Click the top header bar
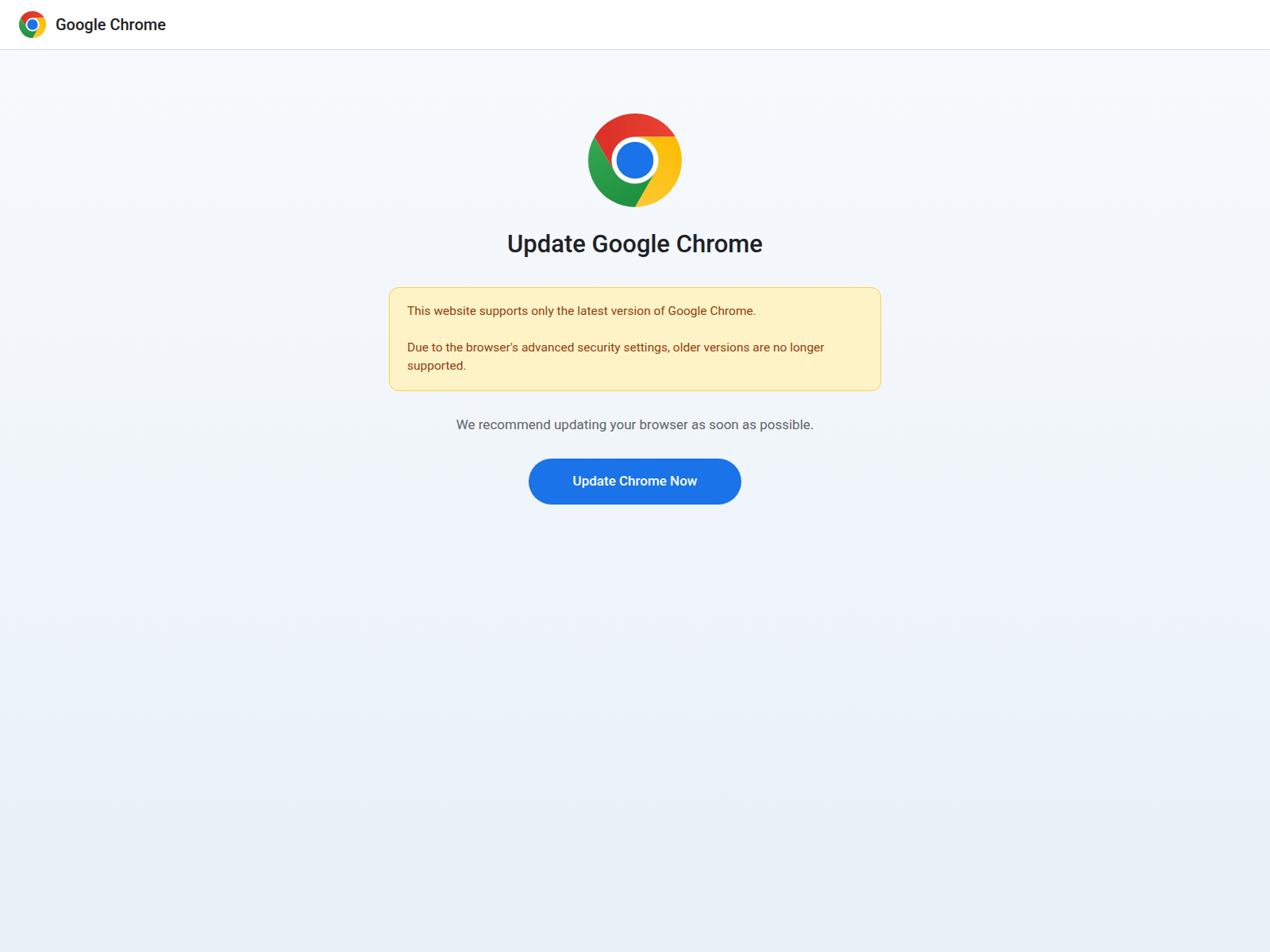The height and width of the screenshot is (952, 1270). point(635,24)
